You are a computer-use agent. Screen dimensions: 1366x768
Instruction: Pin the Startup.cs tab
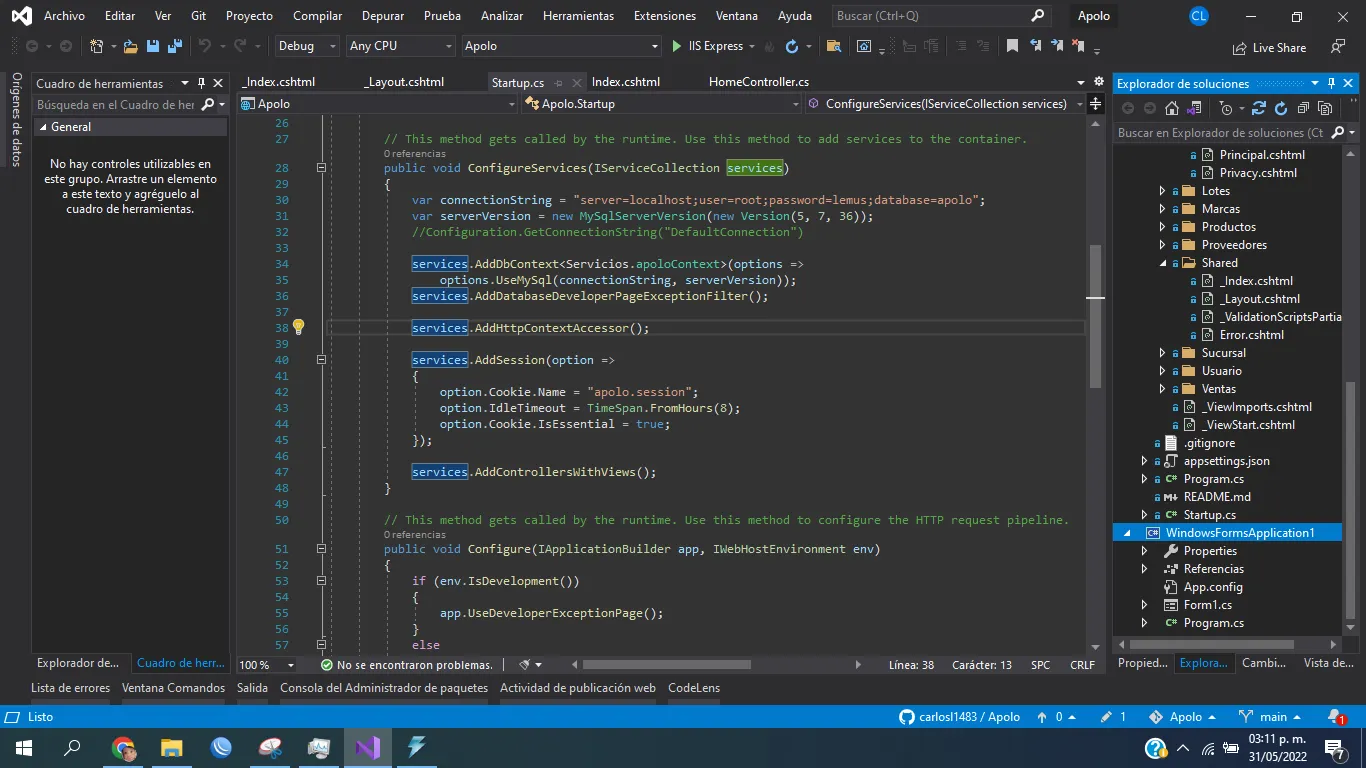point(559,83)
